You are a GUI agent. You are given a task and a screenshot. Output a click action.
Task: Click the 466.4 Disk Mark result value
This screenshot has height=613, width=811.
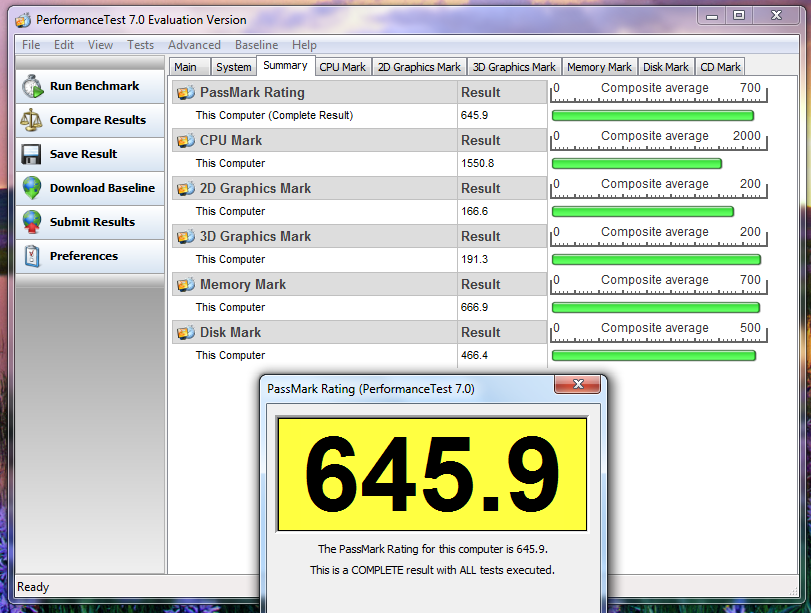(474, 355)
